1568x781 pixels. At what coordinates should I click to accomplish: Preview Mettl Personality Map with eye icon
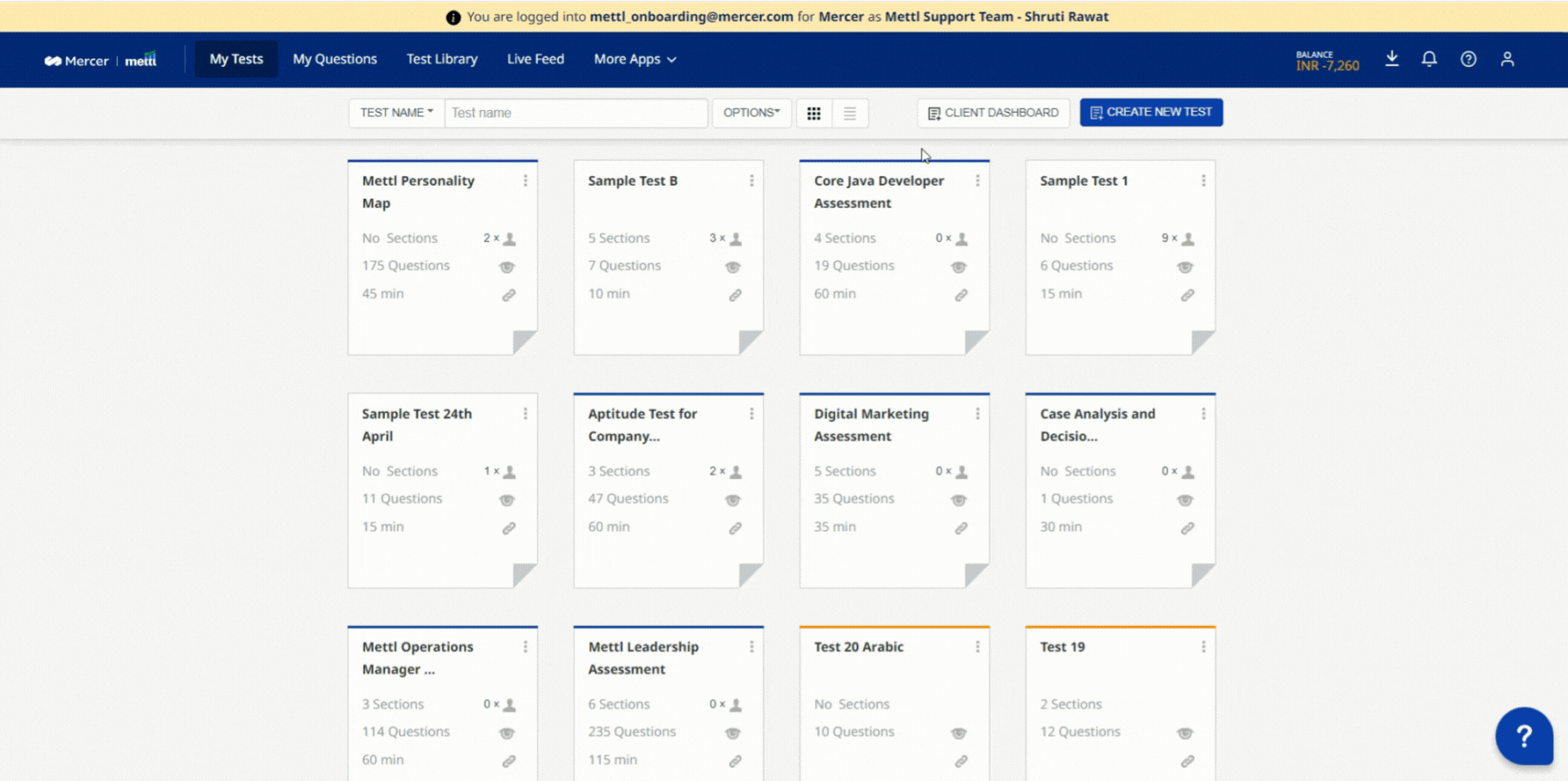(507, 267)
